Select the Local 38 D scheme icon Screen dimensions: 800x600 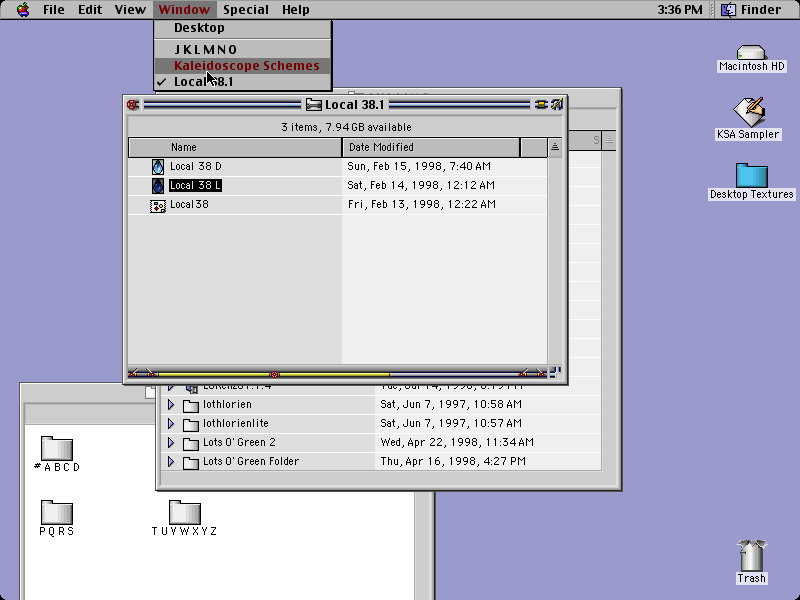click(x=158, y=167)
